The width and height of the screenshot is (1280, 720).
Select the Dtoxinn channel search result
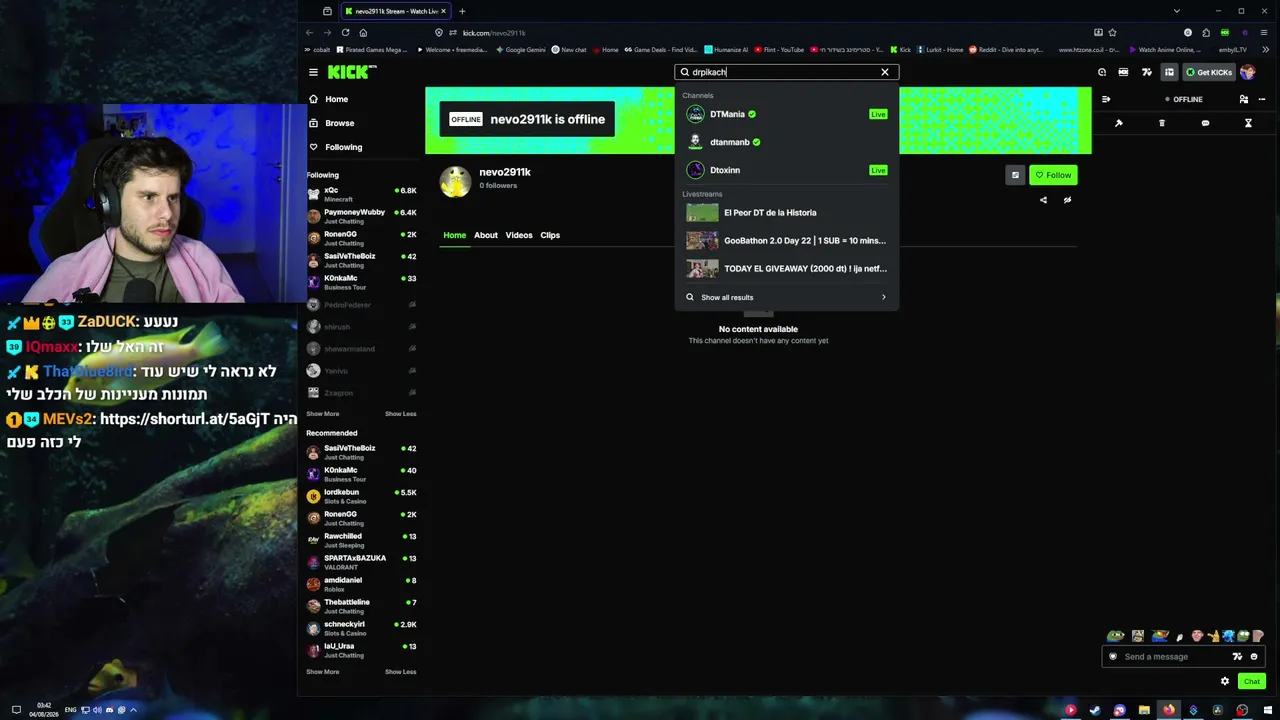[x=786, y=170]
